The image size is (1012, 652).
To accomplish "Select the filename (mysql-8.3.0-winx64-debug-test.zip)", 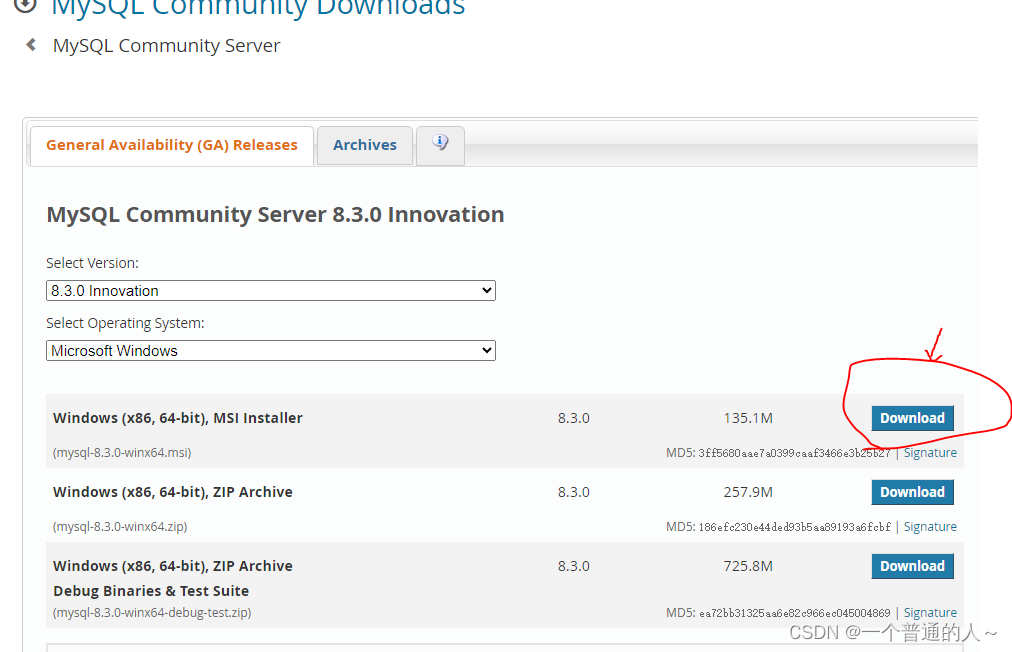I will click(x=152, y=613).
